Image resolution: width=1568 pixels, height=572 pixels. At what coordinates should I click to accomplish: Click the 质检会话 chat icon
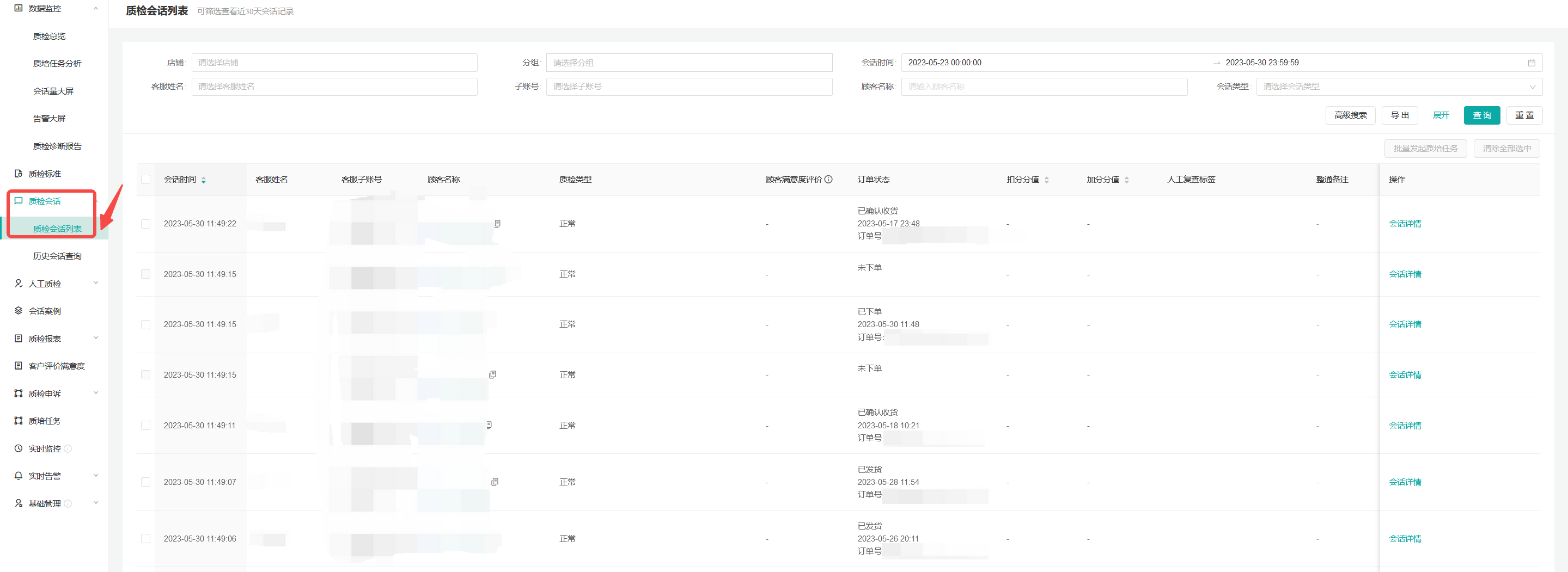pyautogui.click(x=19, y=201)
